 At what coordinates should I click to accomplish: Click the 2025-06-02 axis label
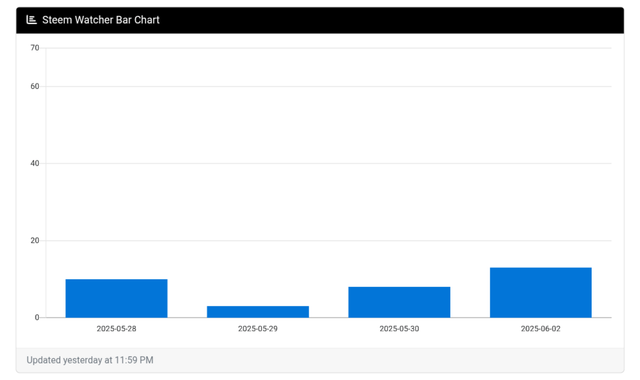[x=541, y=329]
